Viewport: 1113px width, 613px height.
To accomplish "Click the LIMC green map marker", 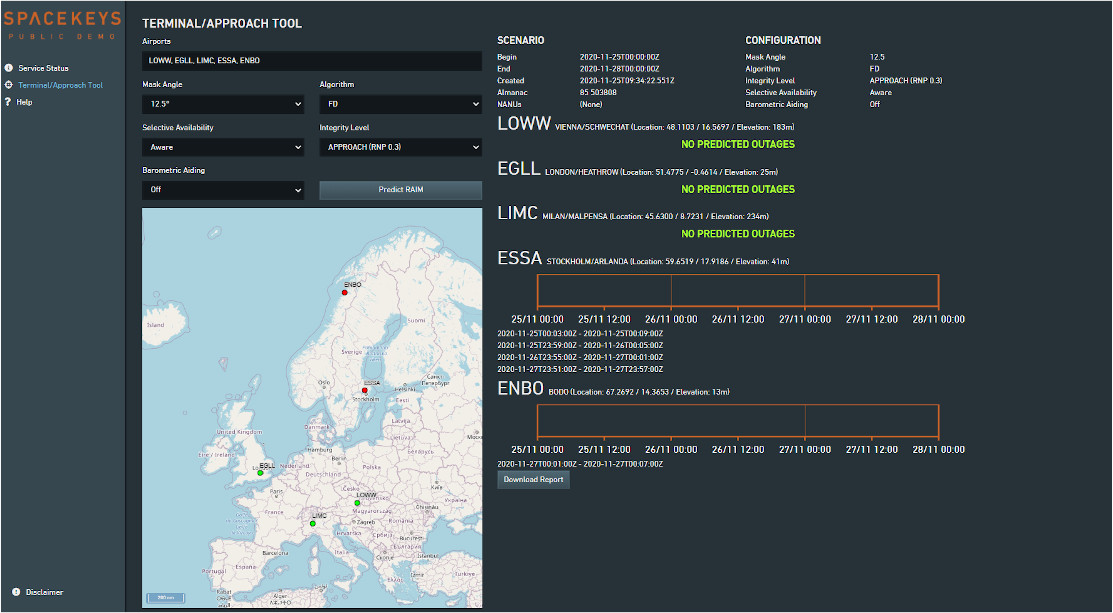I will pyautogui.click(x=312, y=524).
